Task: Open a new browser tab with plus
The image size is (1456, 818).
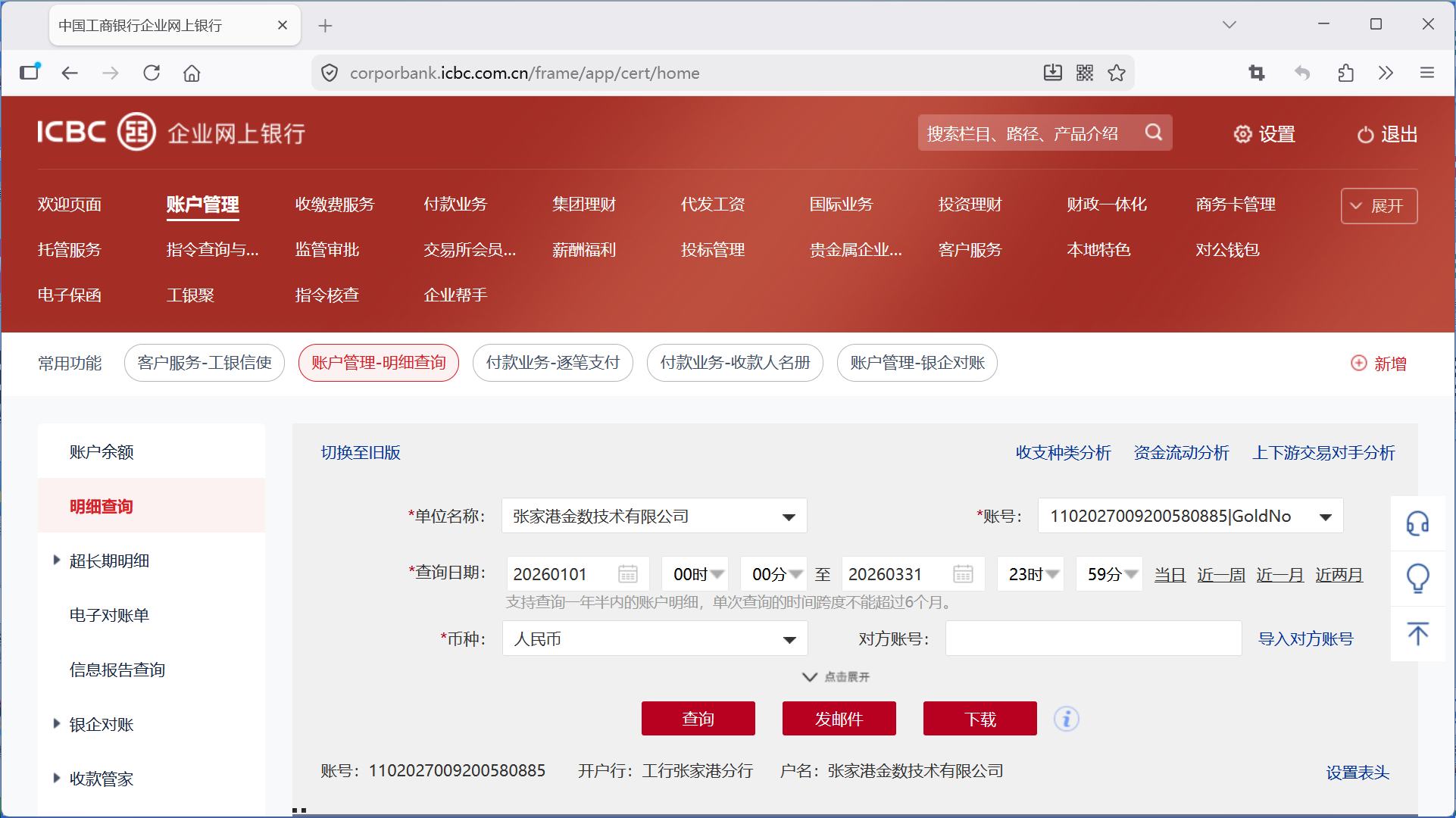Action: (325, 26)
